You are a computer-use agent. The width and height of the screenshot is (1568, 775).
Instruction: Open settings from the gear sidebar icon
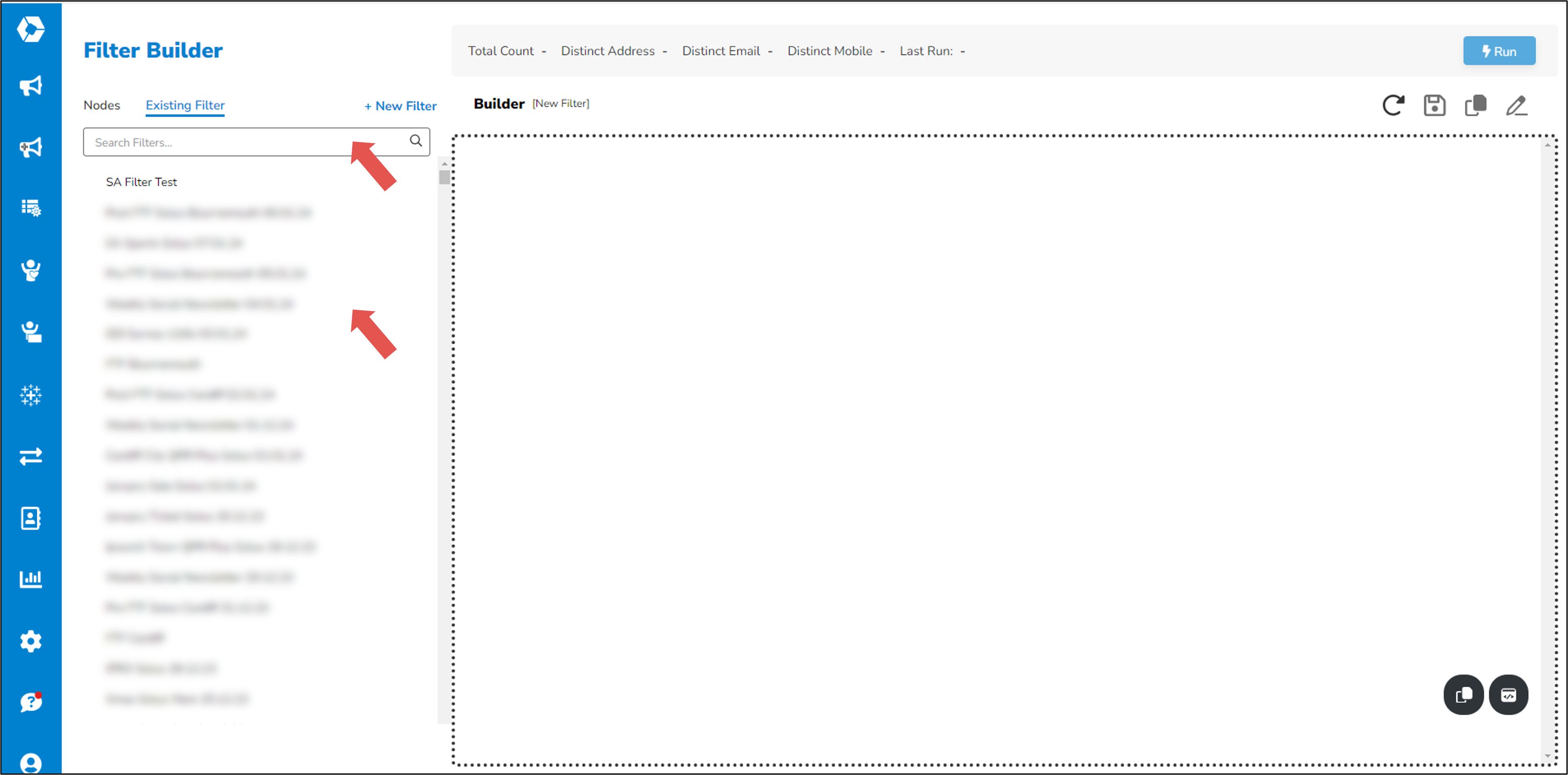coord(31,641)
